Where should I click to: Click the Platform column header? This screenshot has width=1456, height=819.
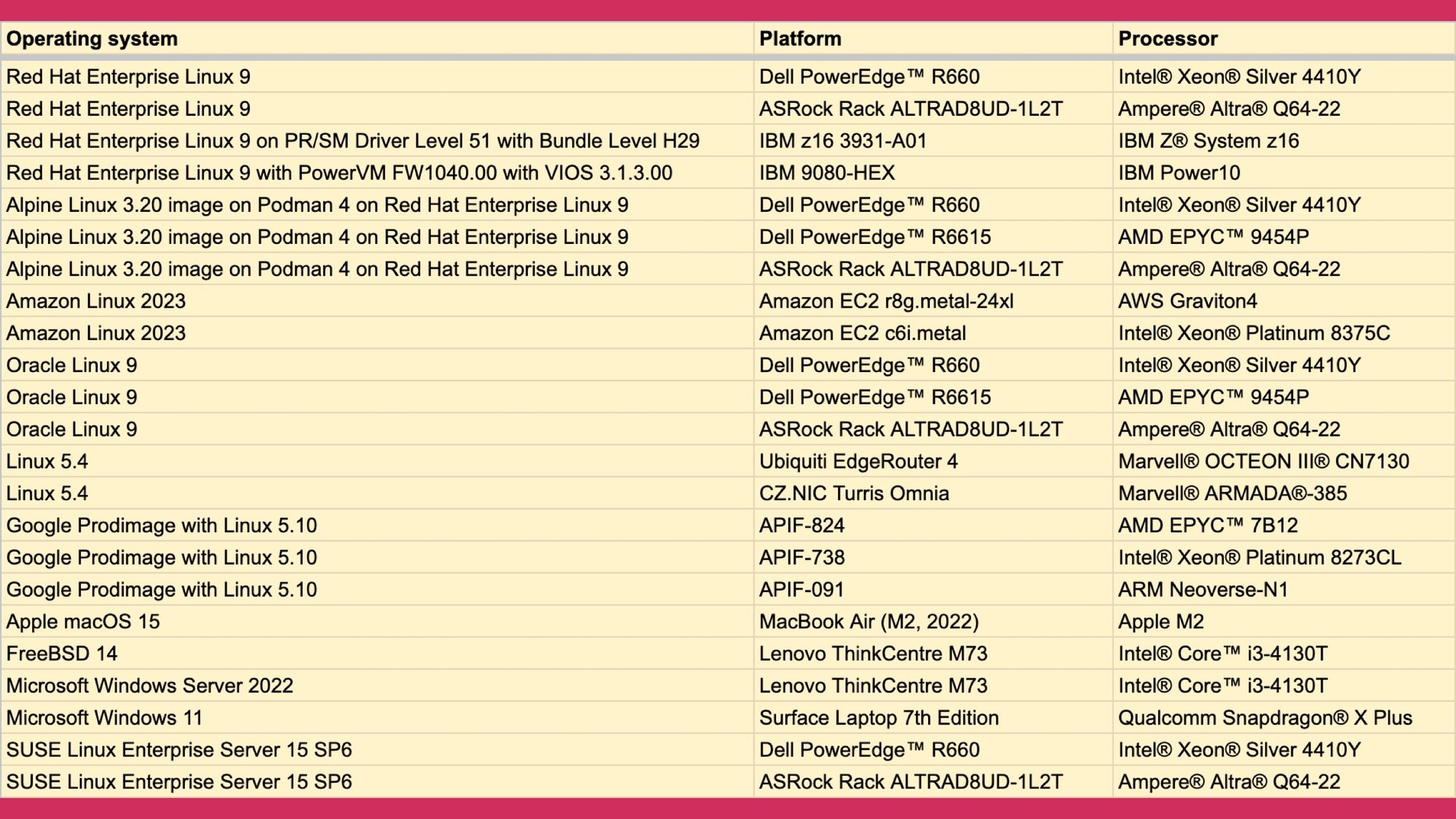point(800,39)
